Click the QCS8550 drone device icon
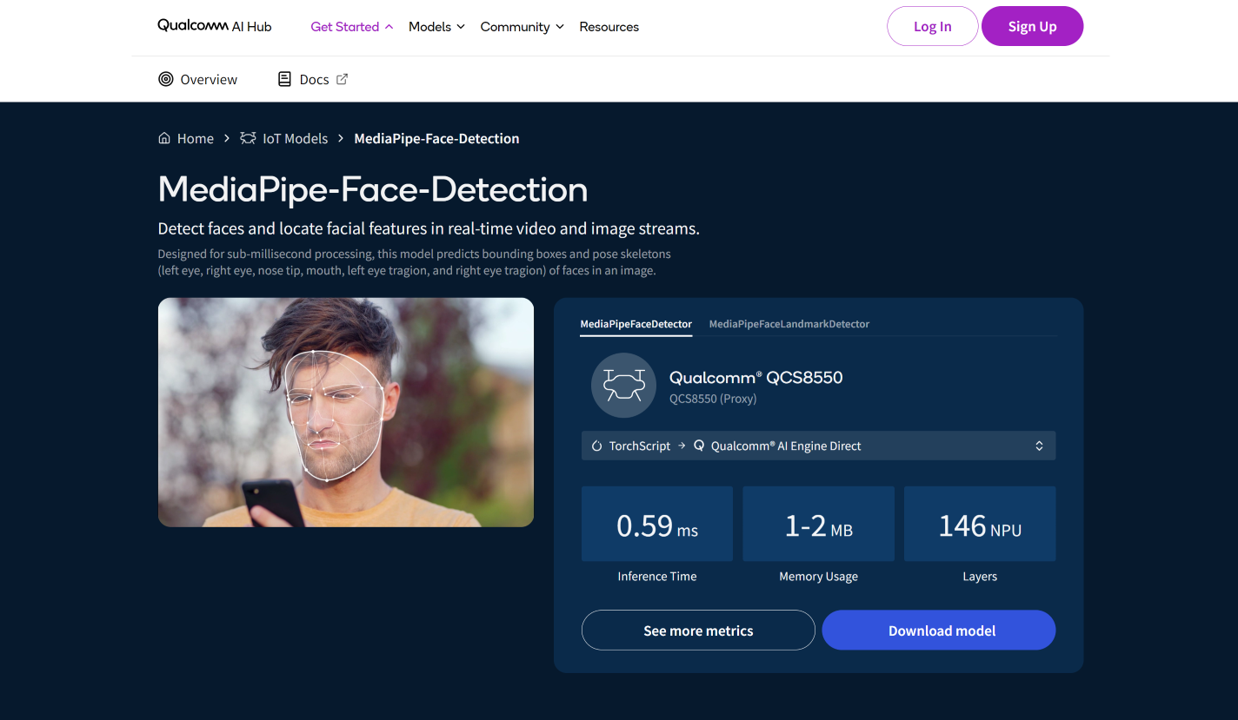The width and height of the screenshot is (1238, 720). (x=623, y=385)
